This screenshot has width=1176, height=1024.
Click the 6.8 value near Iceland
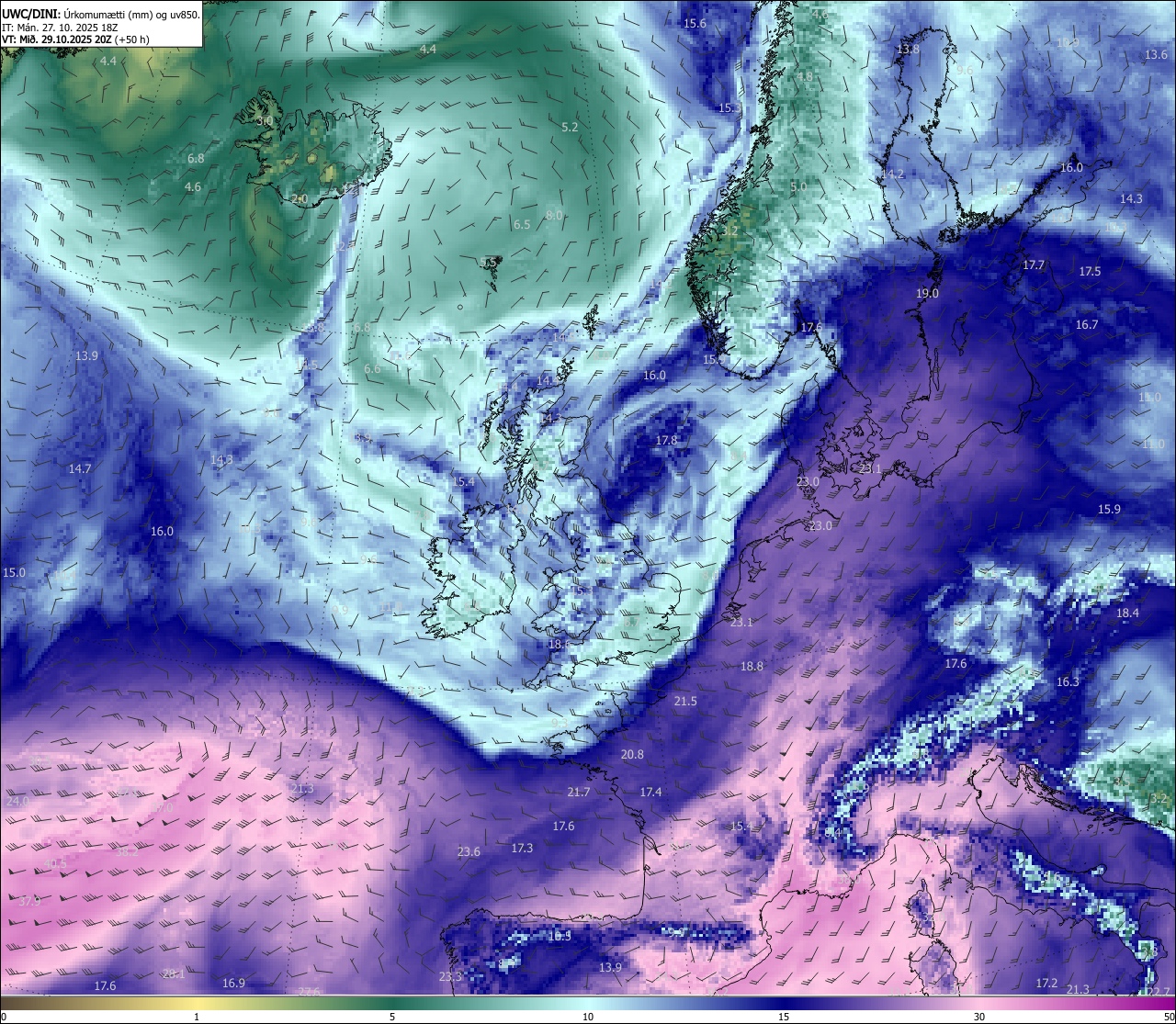[x=196, y=159]
